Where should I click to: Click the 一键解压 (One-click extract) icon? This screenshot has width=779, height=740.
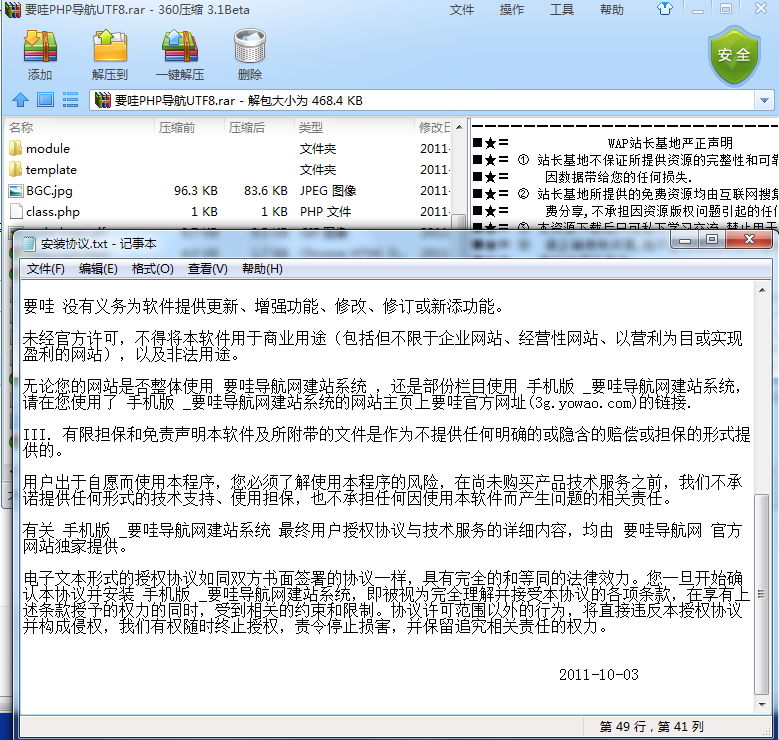point(180,53)
